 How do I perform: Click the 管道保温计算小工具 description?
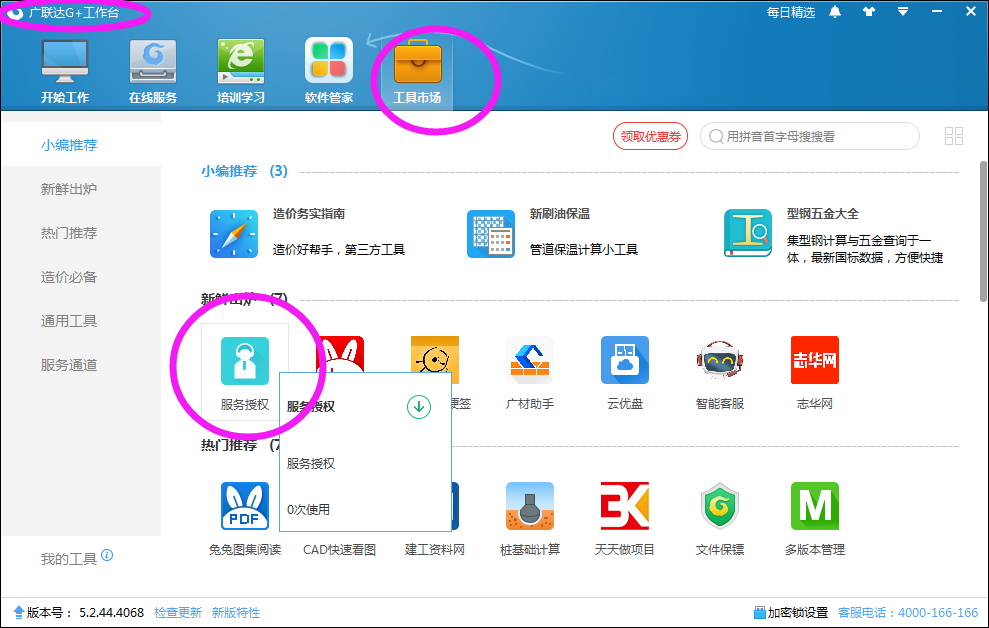[x=583, y=250]
